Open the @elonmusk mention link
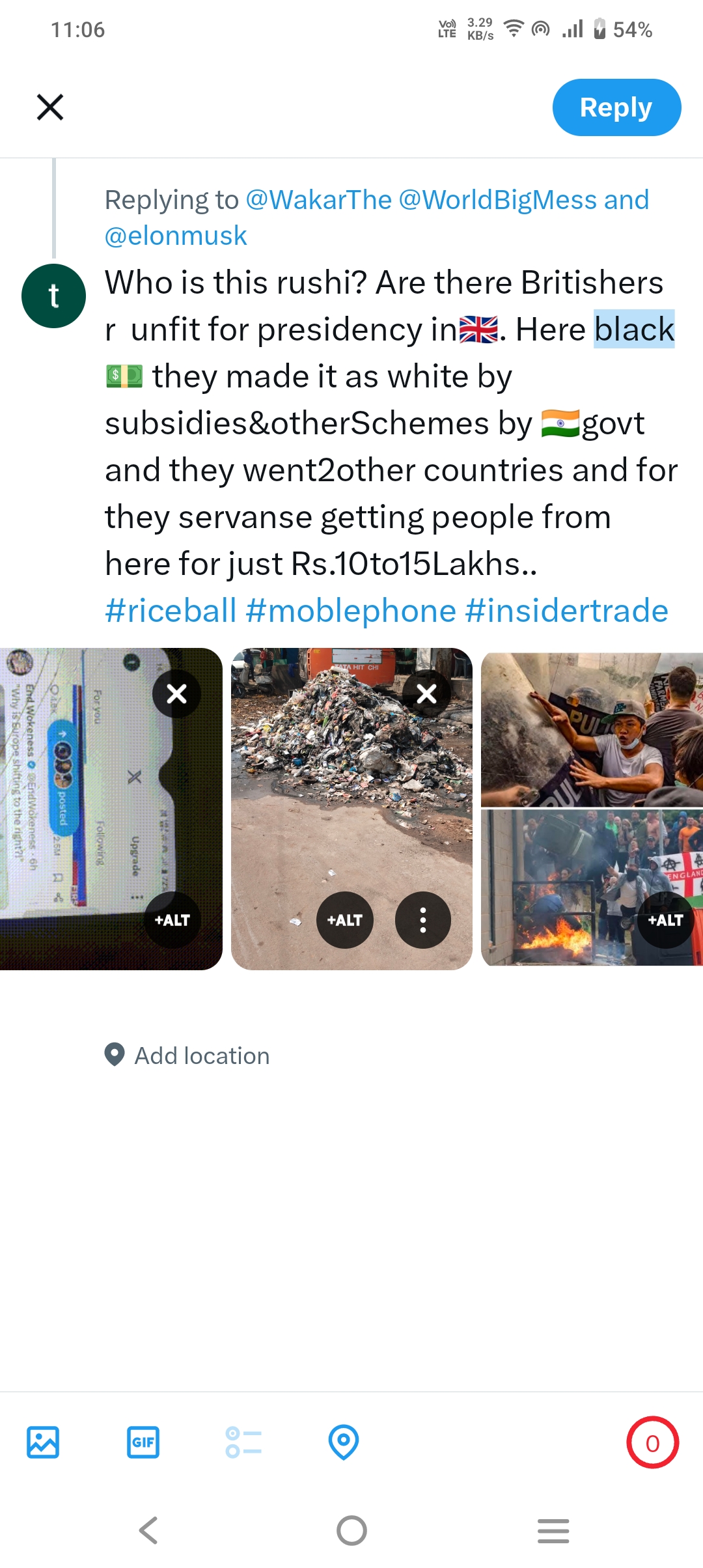The width and height of the screenshot is (703, 1568). [x=176, y=236]
